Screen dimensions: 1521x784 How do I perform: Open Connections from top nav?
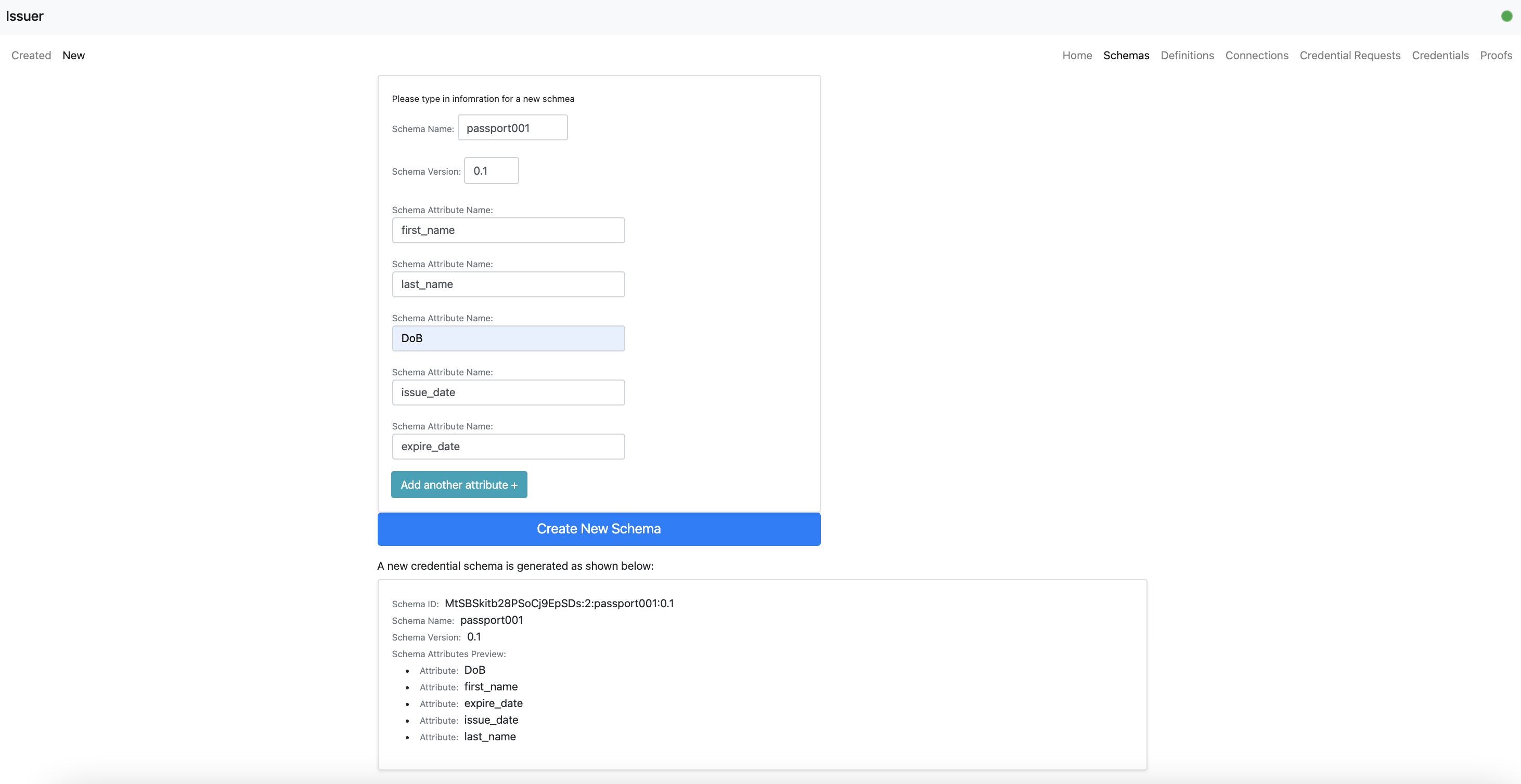(1256, 56)
